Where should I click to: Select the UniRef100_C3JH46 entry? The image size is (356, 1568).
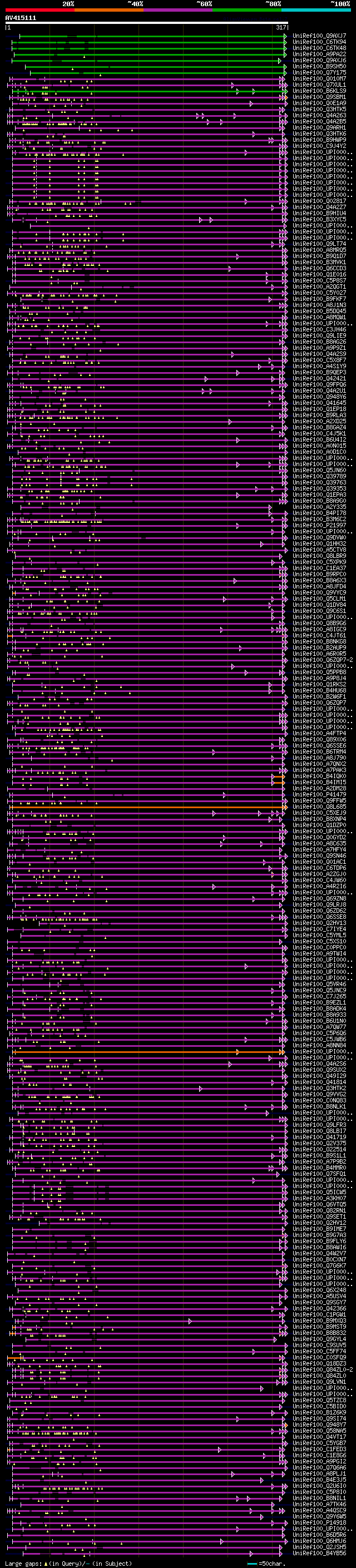click(319, 329)
